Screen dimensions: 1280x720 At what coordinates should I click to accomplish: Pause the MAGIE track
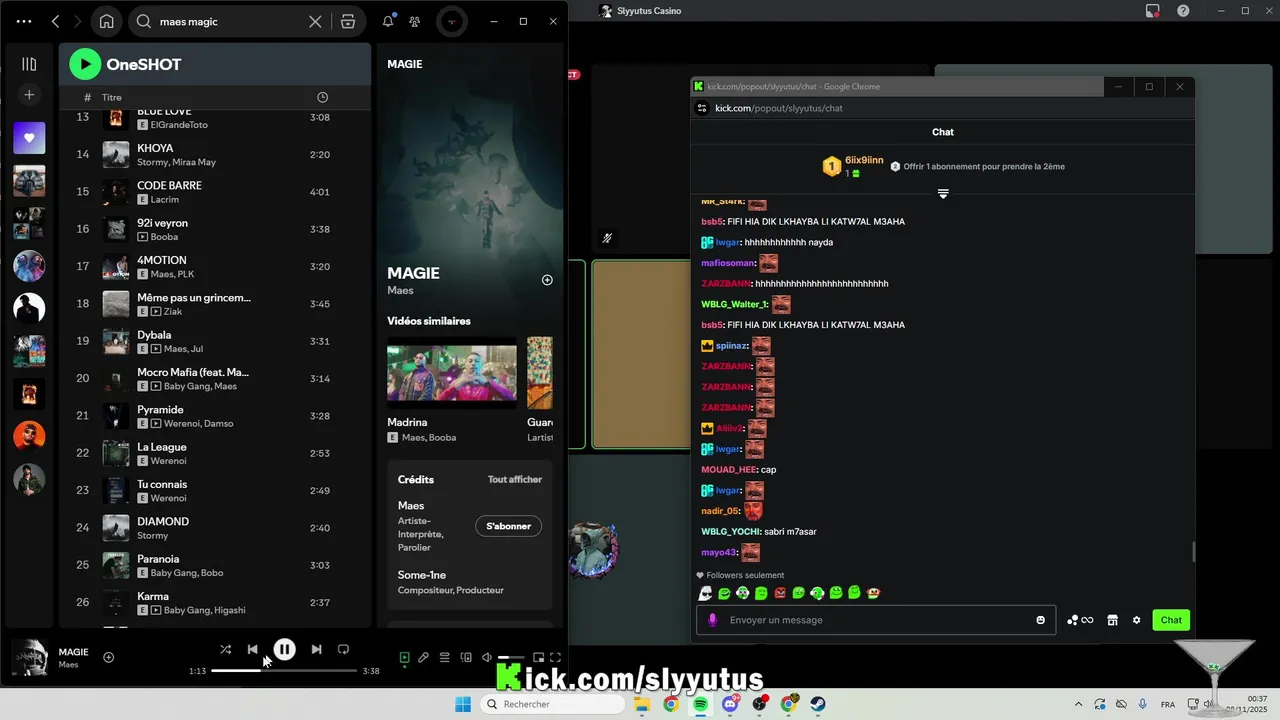pyautogui.click(x=284, y=649)
